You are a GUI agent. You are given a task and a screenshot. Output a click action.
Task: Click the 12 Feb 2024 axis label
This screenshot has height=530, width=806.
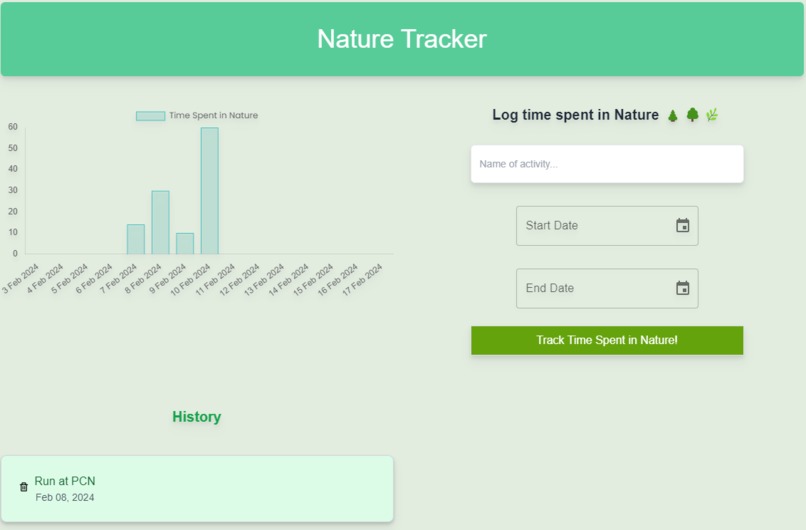click(x=240, y=279)
